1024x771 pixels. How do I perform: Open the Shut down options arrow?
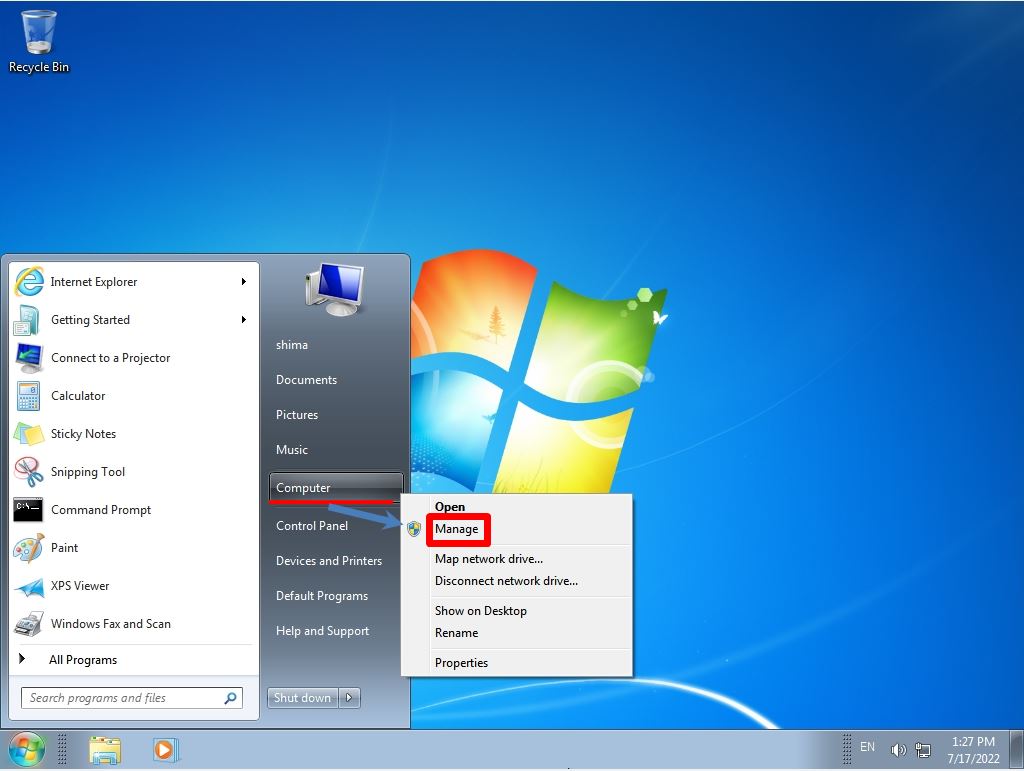pyautogui.click(x=349, y=698)
